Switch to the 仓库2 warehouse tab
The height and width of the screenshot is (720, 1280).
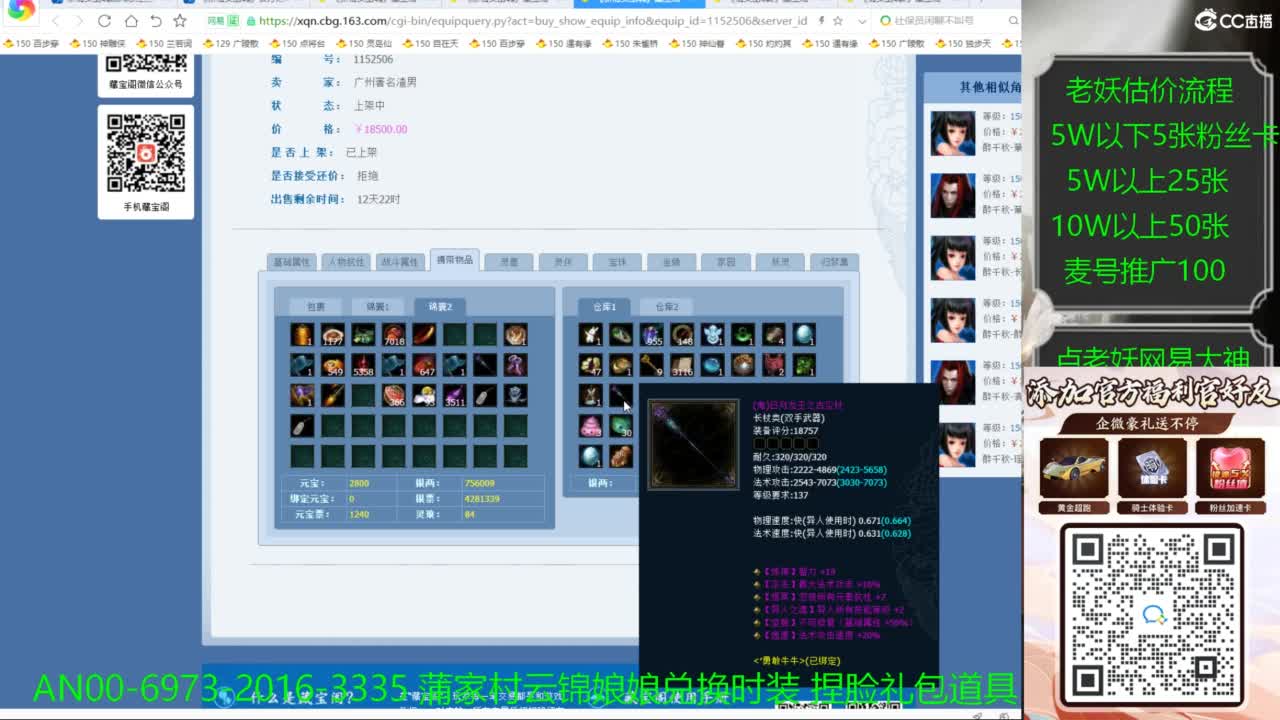666,307
